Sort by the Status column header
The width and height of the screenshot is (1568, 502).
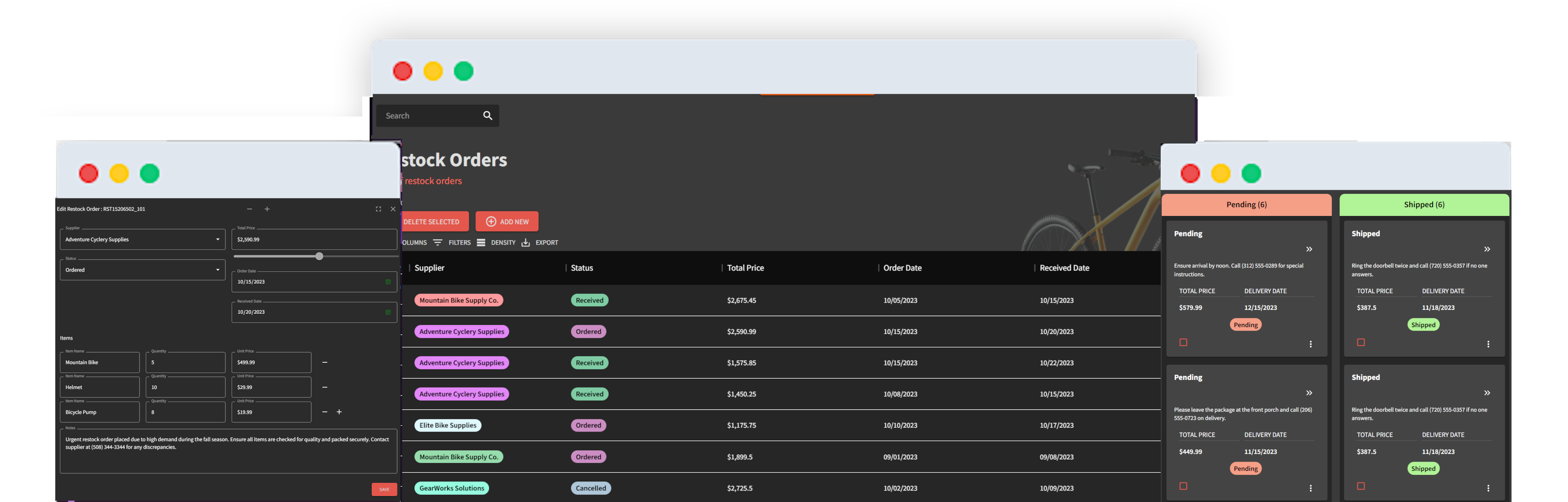pyautogui.click(x=582, y=268)
